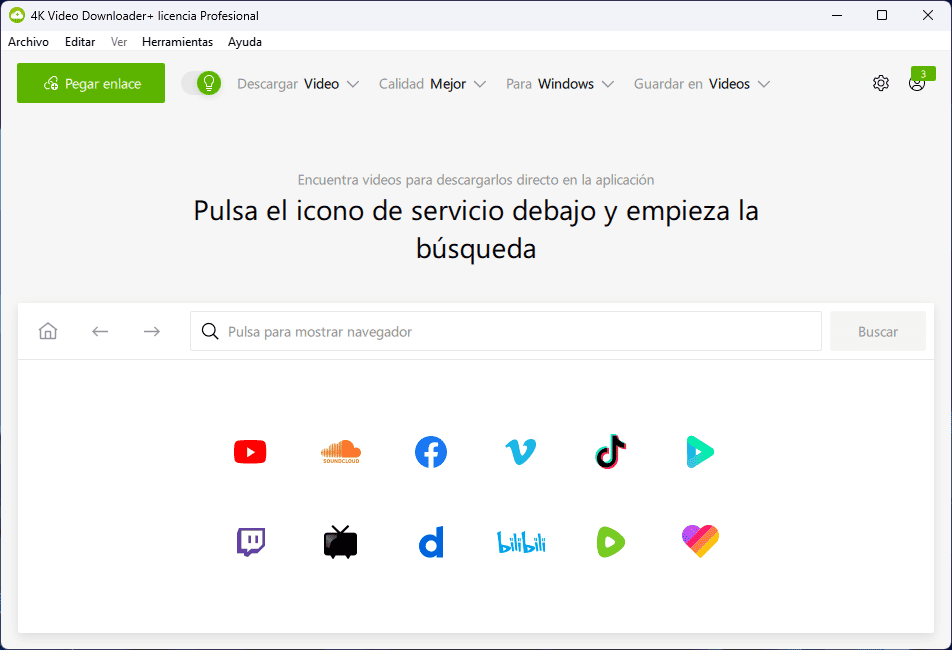
Task: Open the Likee heart icon
Action: click(701, 541)
